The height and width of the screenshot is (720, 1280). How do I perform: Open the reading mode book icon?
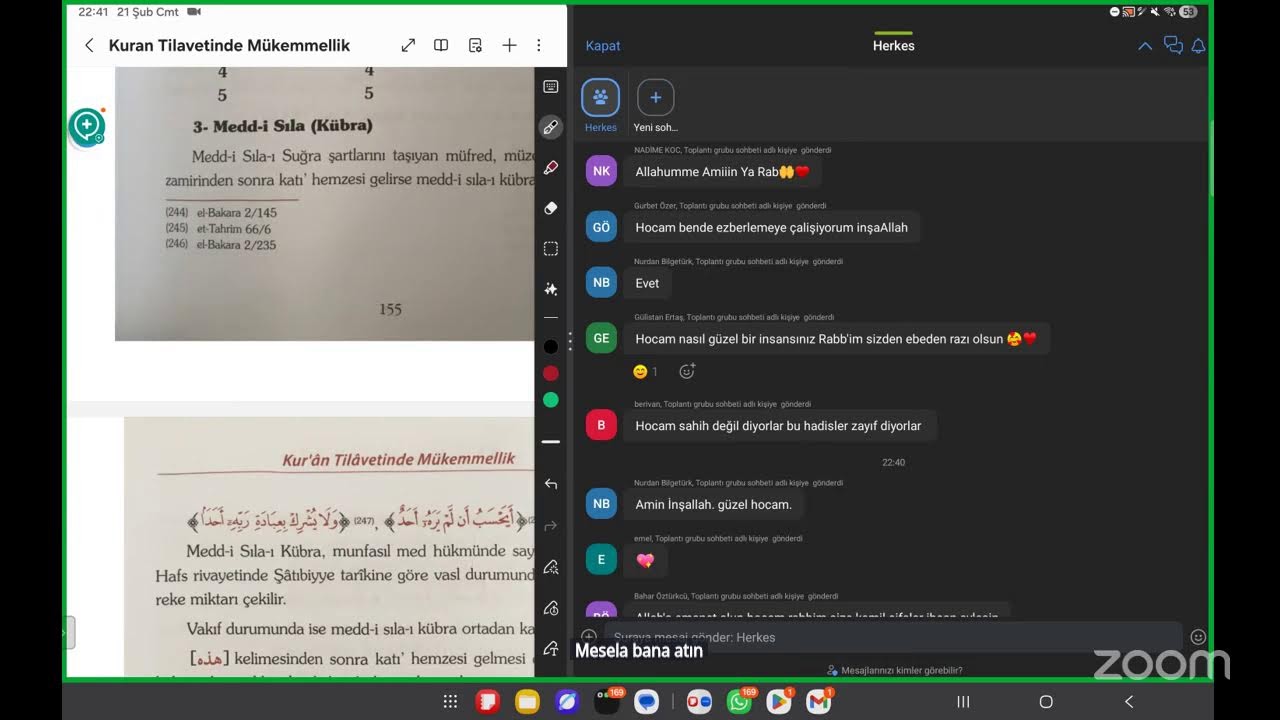click(441, 45)
